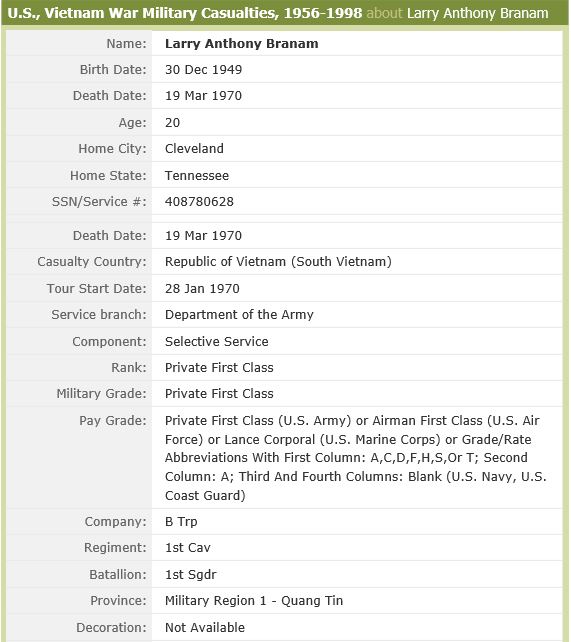Image resolution: width=571 pixels, height=642 pixels.
Task: Click the age value 20
Action: point(172,122)
